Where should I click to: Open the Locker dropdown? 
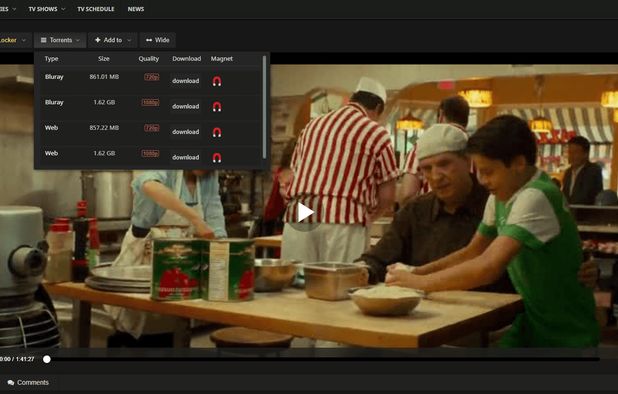[13, 40]
